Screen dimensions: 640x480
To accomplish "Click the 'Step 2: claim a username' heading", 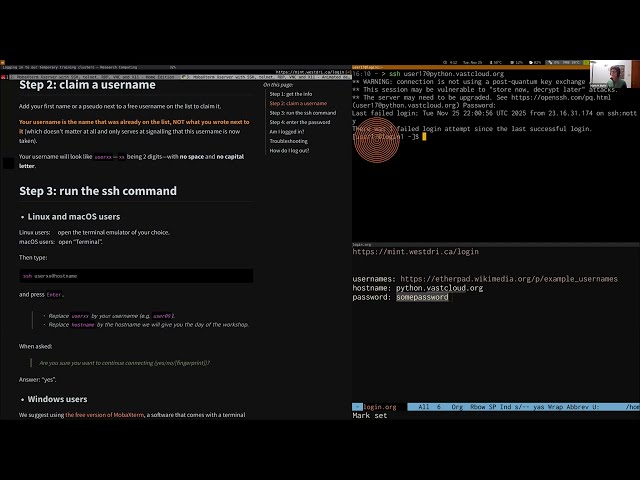I will coord(87,84).
